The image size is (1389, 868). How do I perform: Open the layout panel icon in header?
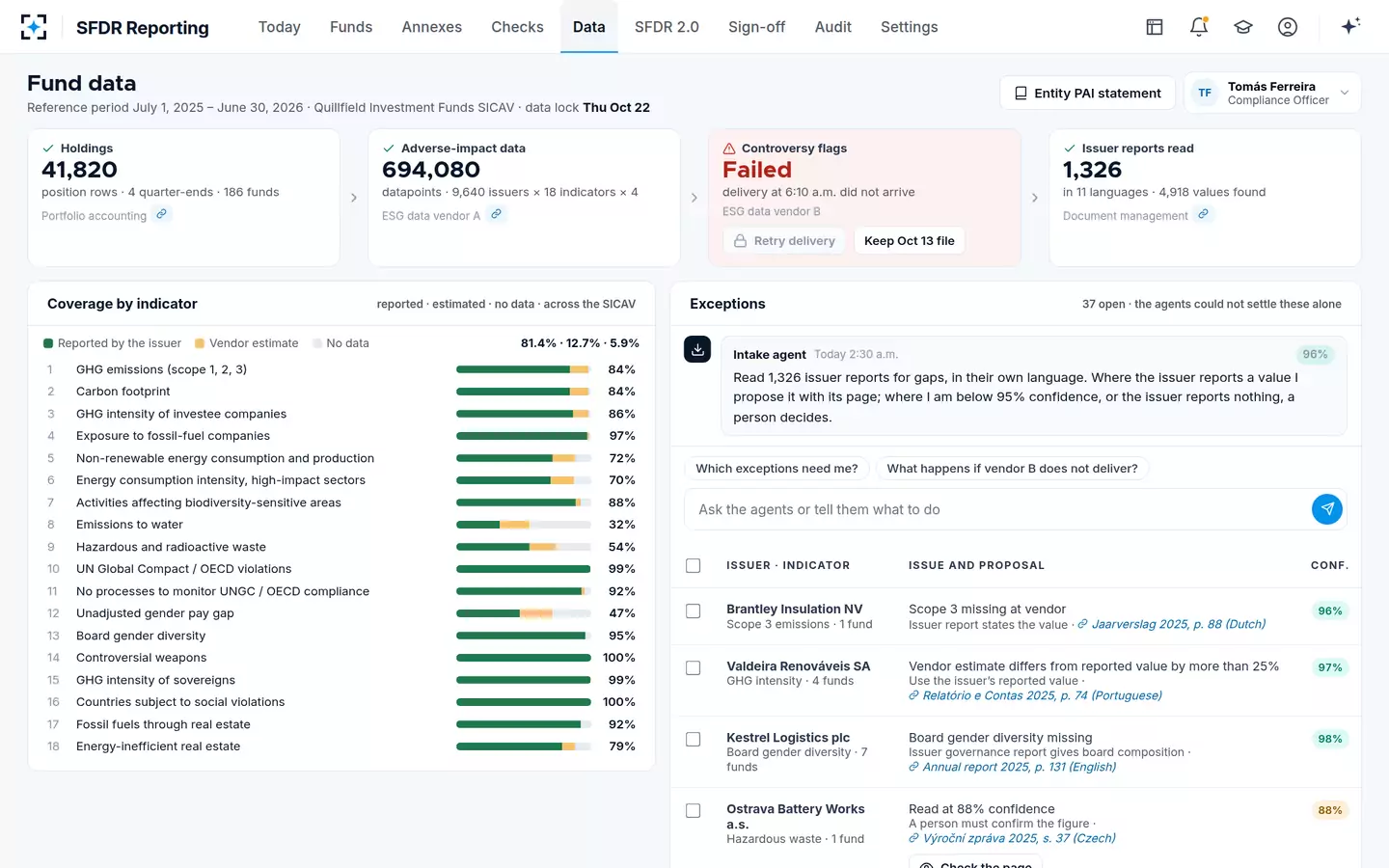tap(1155, 27)
